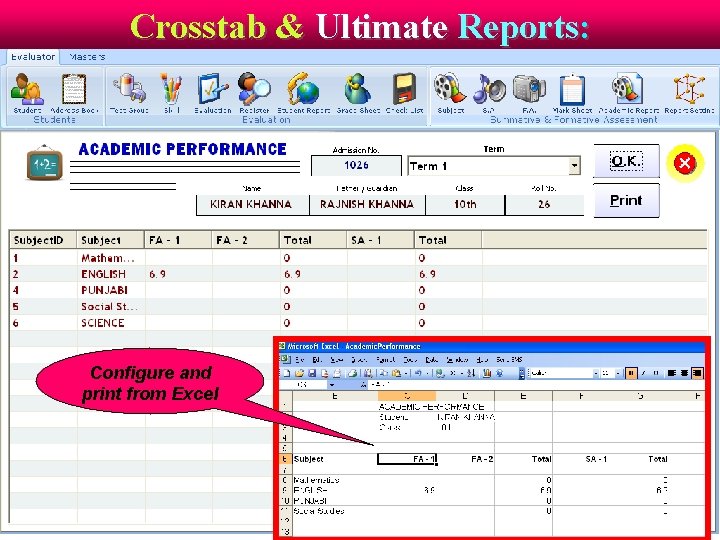Click the Chart Wizard icon in Excel
The width and height of the screenshot is (720, 540).
click(x=487, y=373)
